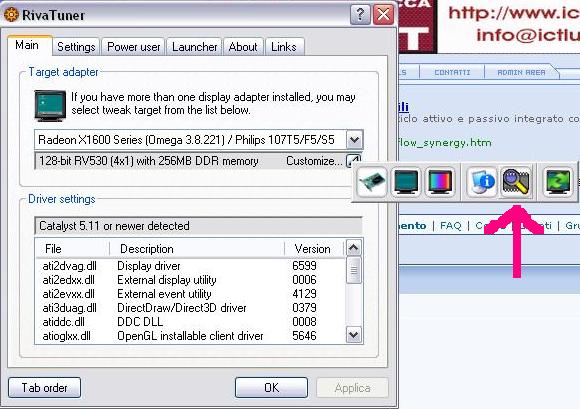Open the Launcher tab
The height and width of the screenshot is (409, 580).
coord(195,47)
